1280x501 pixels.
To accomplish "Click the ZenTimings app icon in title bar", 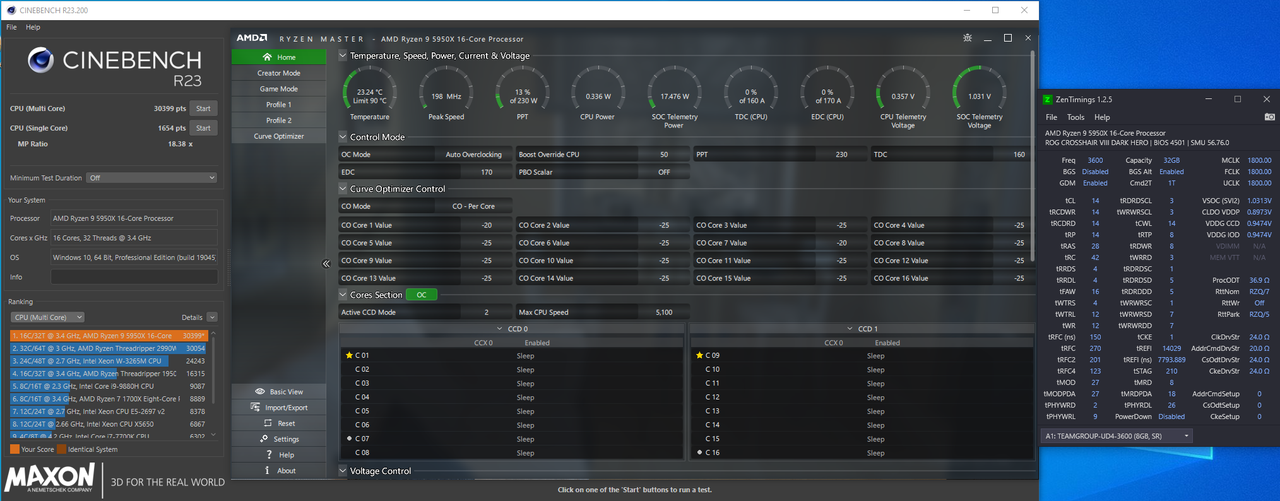I will [1048, 99].
